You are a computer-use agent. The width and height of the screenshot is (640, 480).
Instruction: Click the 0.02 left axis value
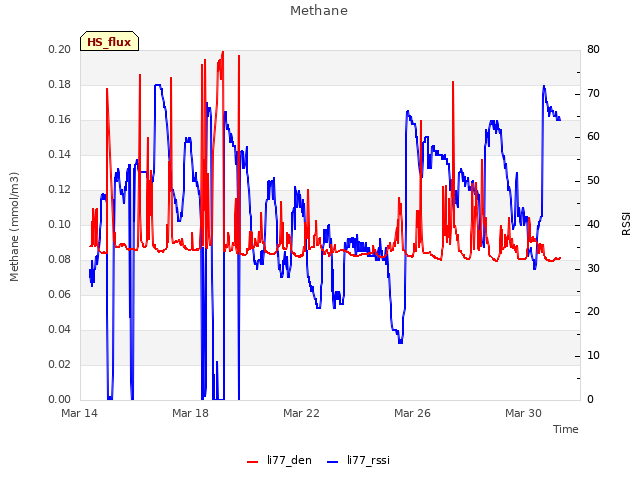59,364
